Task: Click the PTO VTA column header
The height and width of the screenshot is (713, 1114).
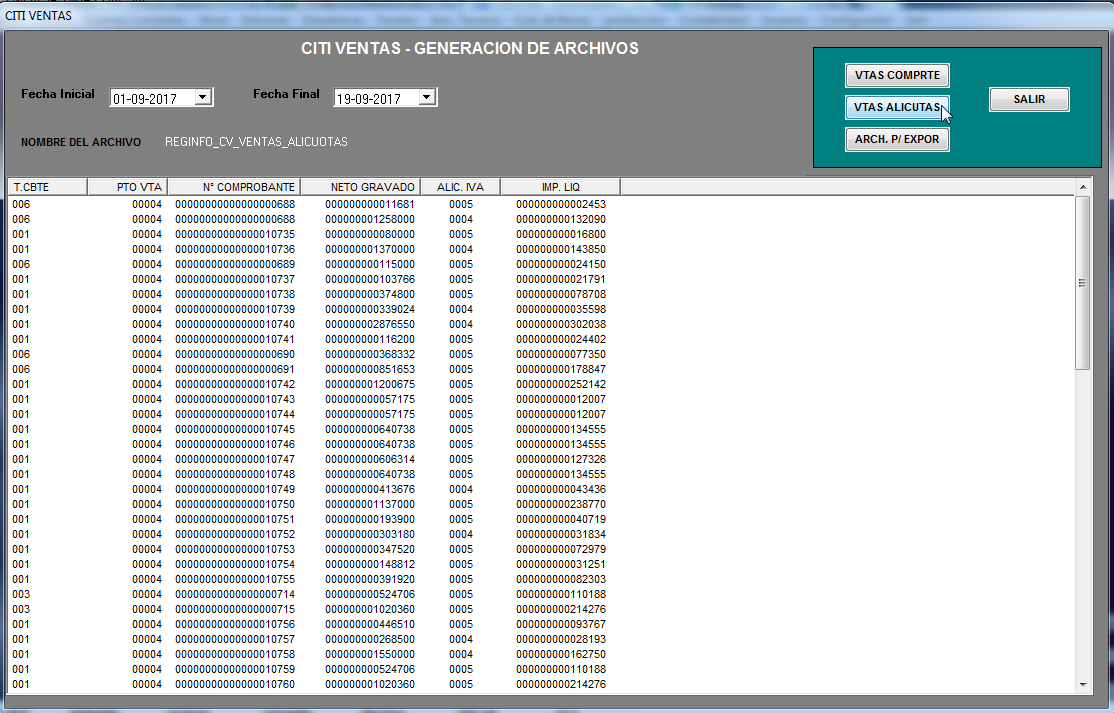Action: tap(127, 187)
